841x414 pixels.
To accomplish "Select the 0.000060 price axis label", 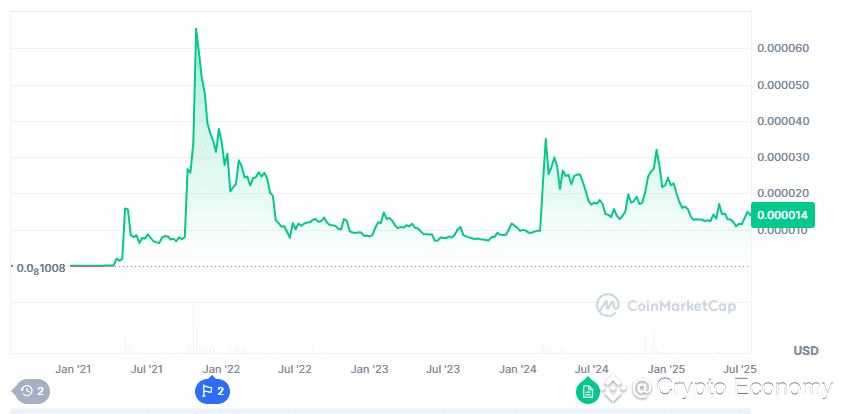I will [x=783, y=48].
